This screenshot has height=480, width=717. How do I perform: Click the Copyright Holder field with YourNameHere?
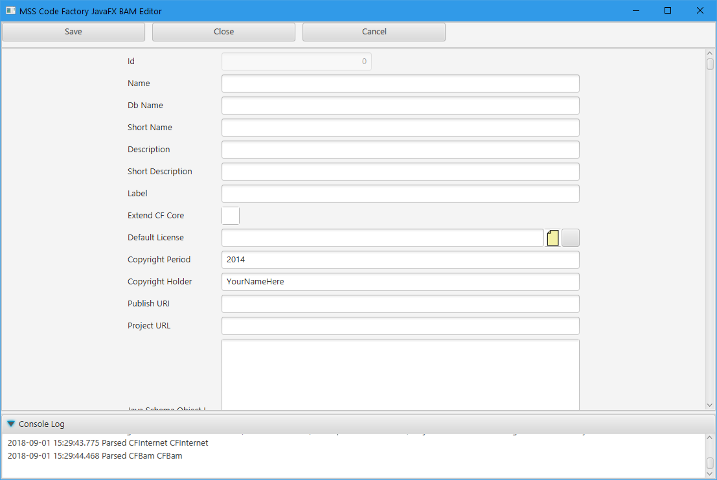point(400,281)
